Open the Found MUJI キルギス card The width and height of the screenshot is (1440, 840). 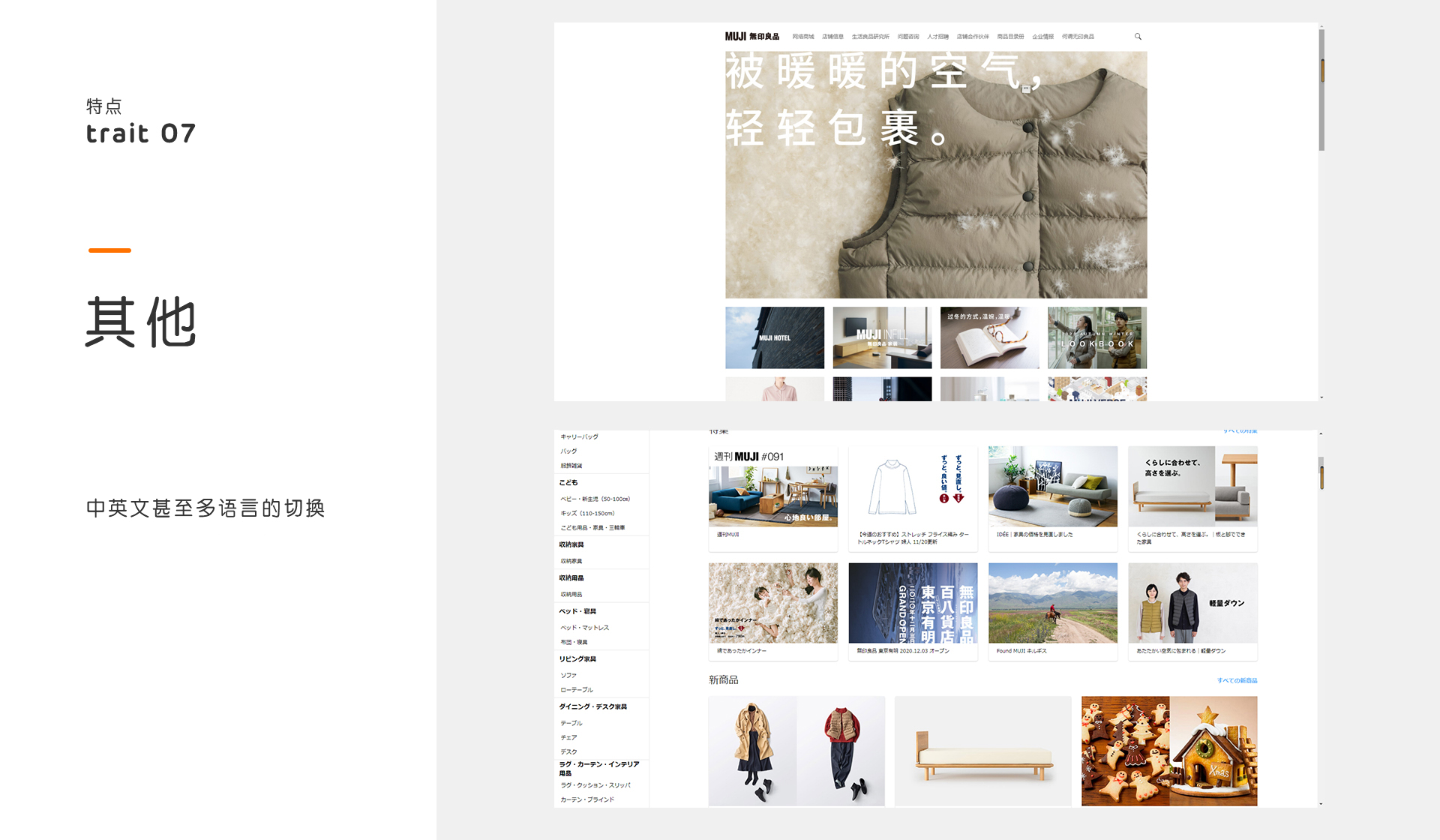point(1053,612)
